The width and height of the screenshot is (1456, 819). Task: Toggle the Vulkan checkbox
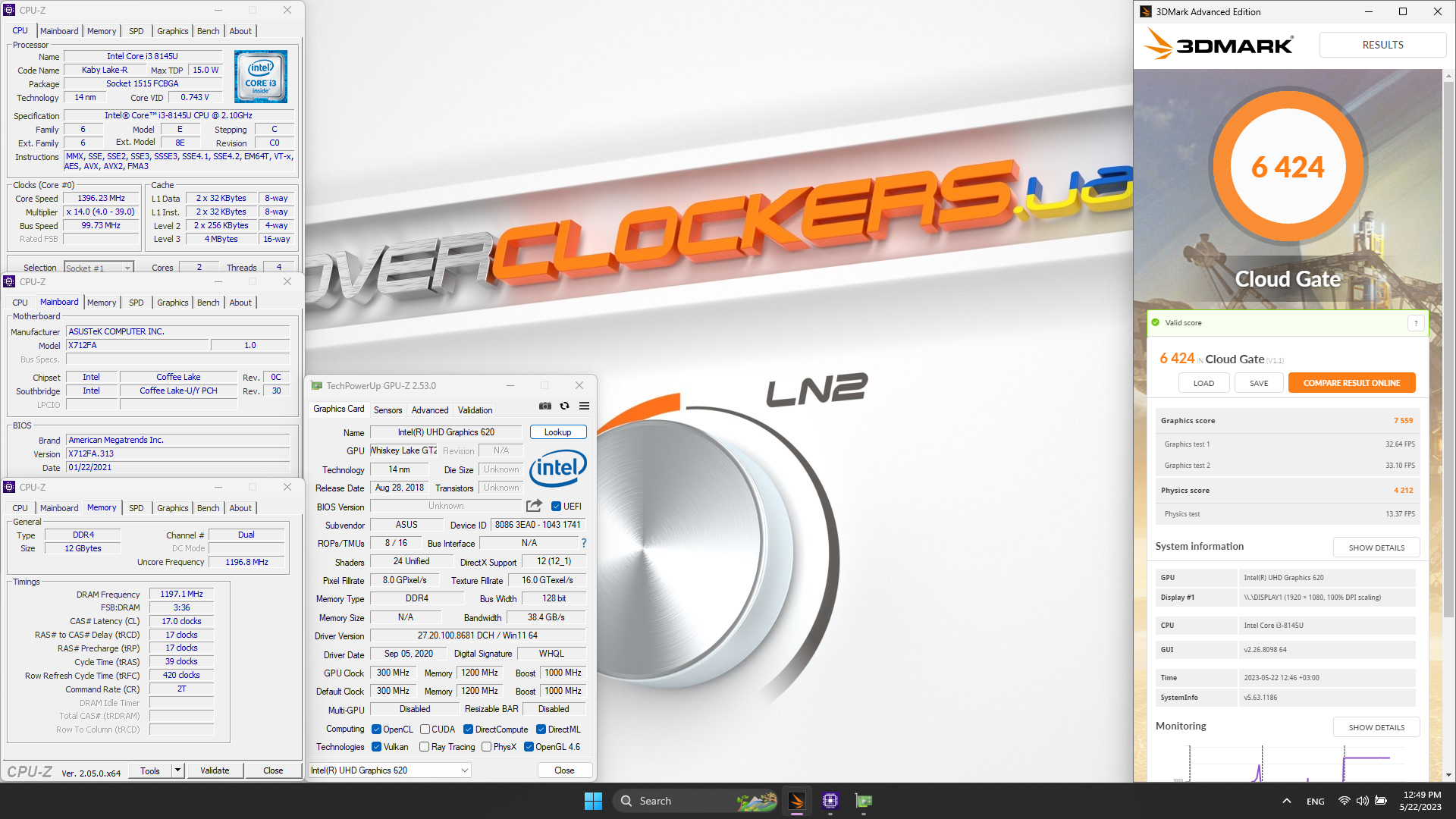(x=376, y=747)
